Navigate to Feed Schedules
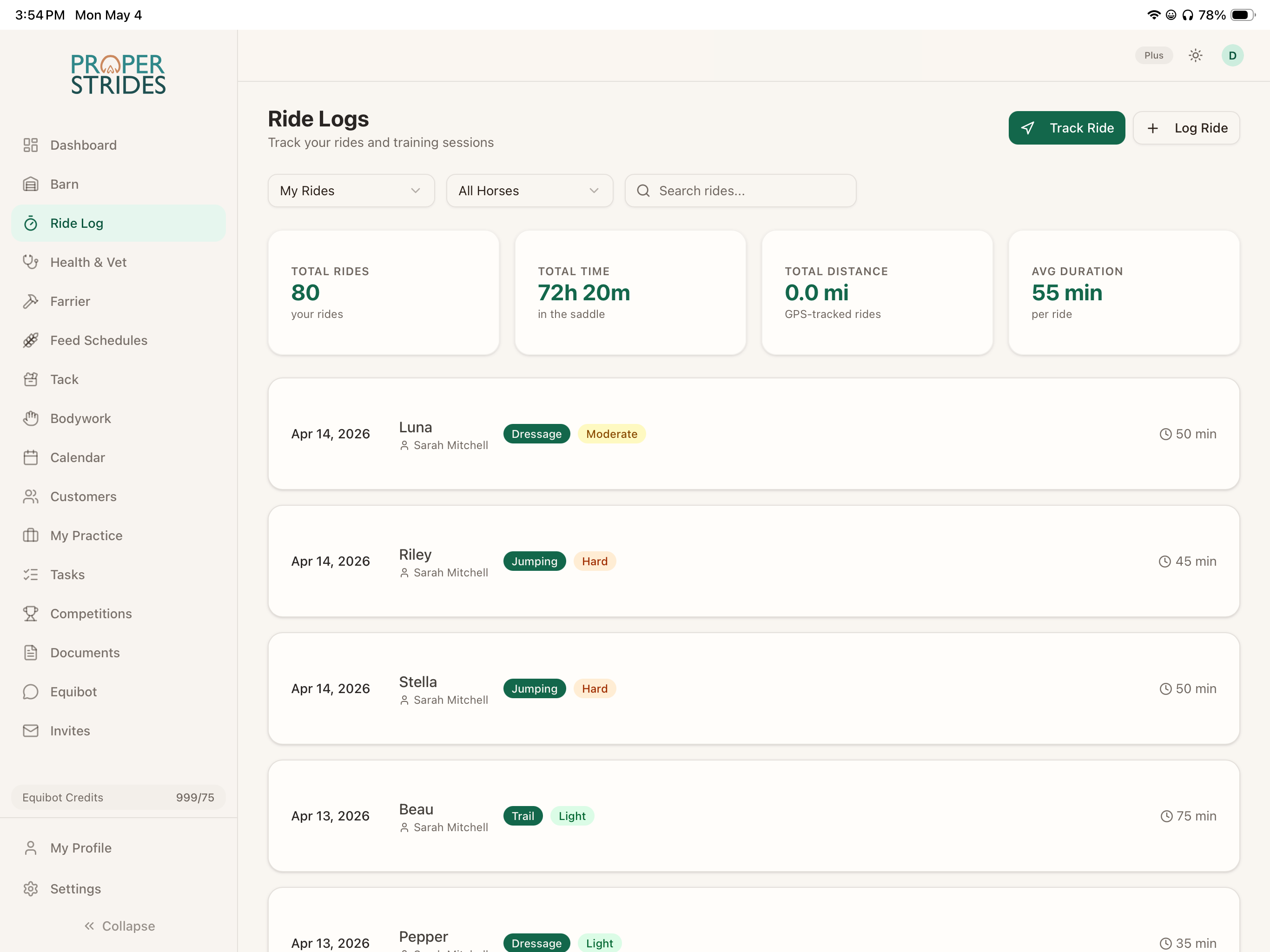 click(x=118, y=340)
